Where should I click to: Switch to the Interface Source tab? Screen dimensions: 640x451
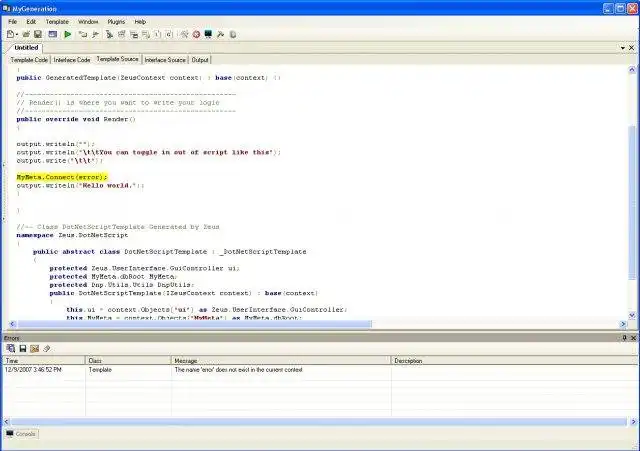point(165,60)
